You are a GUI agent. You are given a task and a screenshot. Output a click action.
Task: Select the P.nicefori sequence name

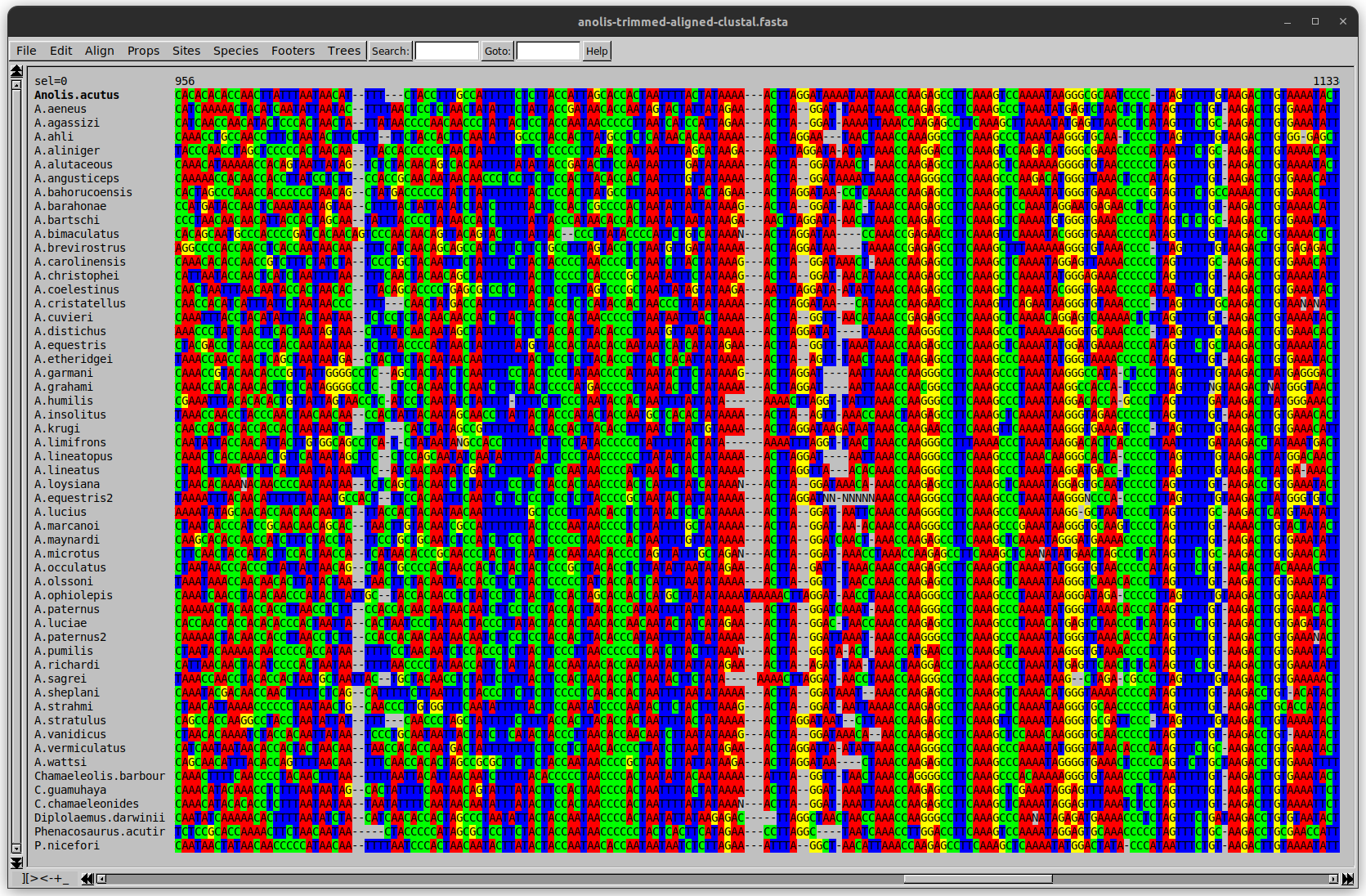click(67, 845)
